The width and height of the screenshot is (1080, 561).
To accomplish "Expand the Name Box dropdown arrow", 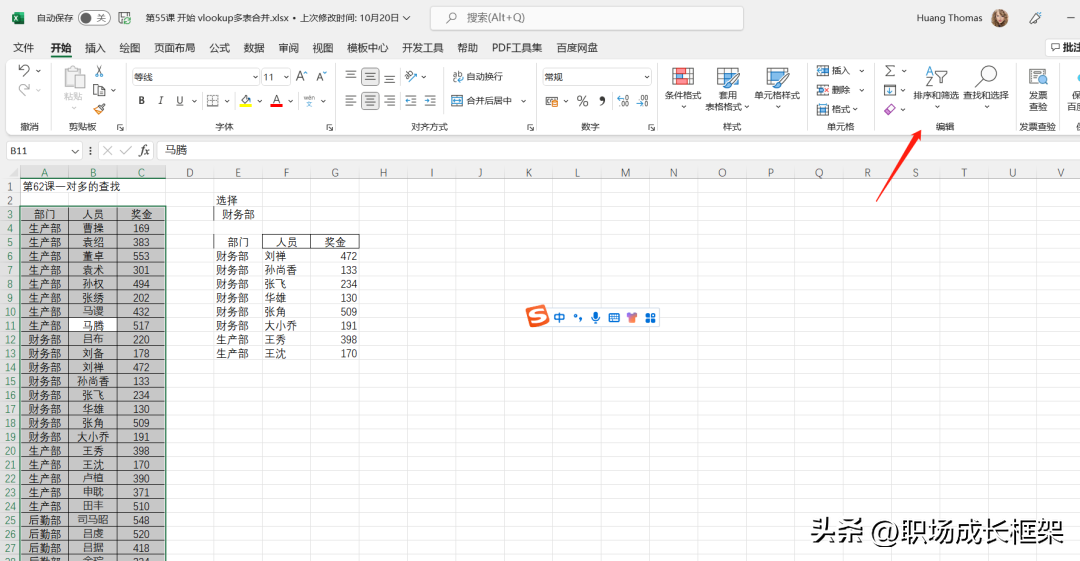I will (x=75, y=150).
